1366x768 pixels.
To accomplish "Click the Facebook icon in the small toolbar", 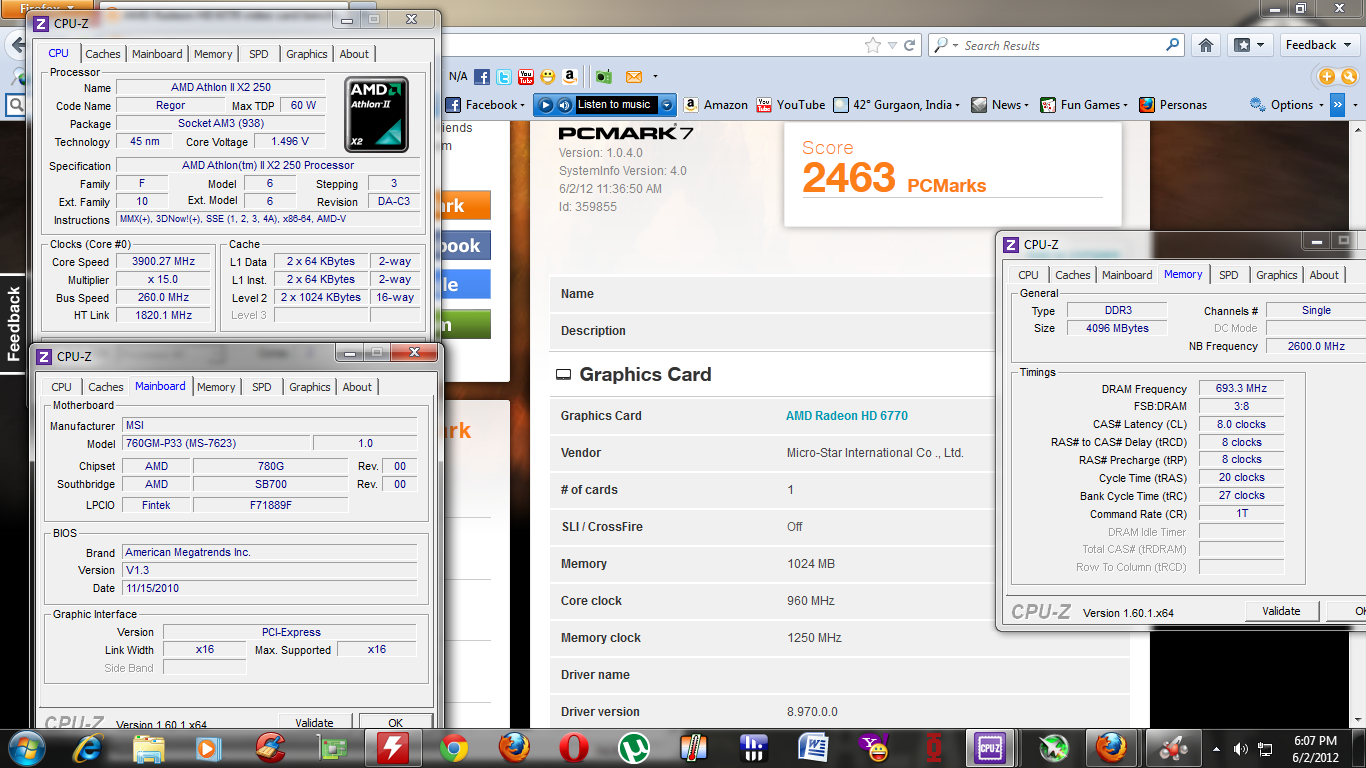I will [x=482, y=77].
